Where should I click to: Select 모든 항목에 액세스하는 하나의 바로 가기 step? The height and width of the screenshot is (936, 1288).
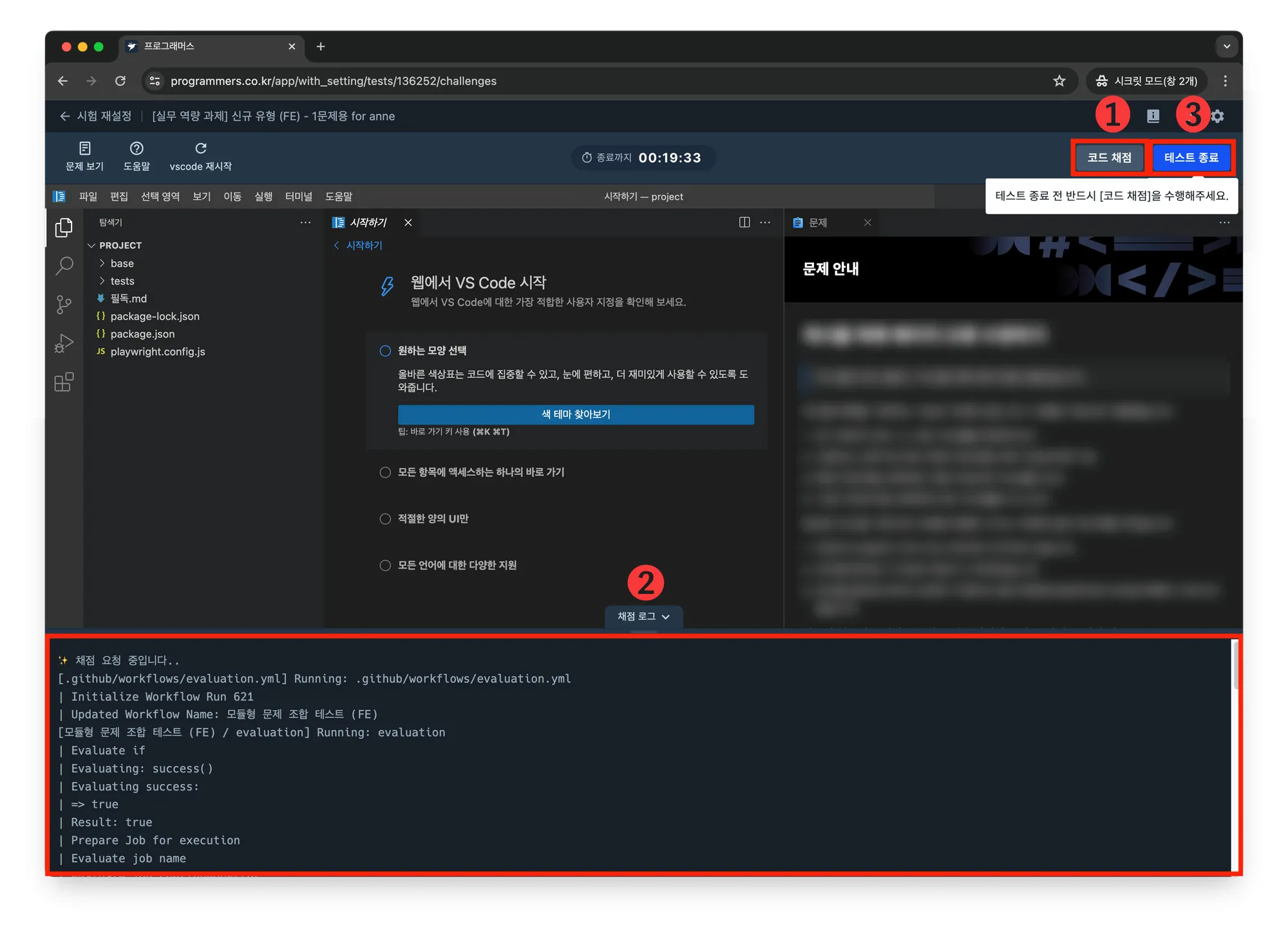click(385, 472)
